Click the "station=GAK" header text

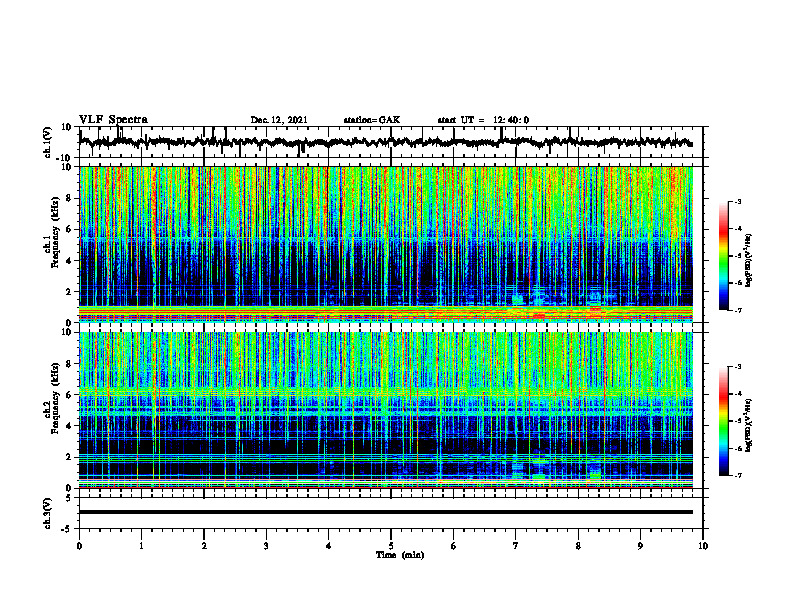click(372, 120)
